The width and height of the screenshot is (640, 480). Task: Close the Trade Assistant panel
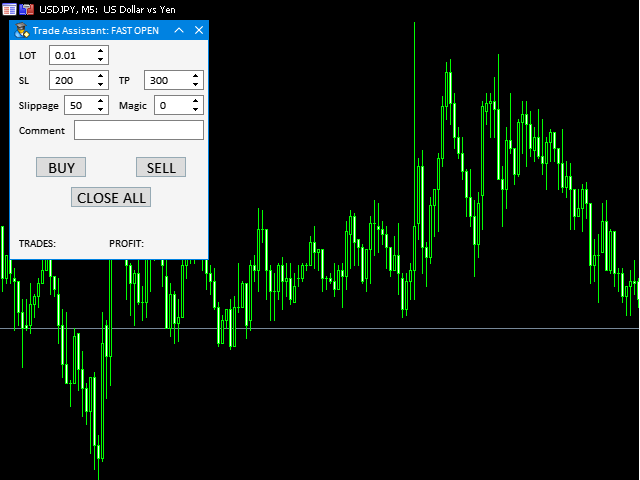click(x=198, y=30)
